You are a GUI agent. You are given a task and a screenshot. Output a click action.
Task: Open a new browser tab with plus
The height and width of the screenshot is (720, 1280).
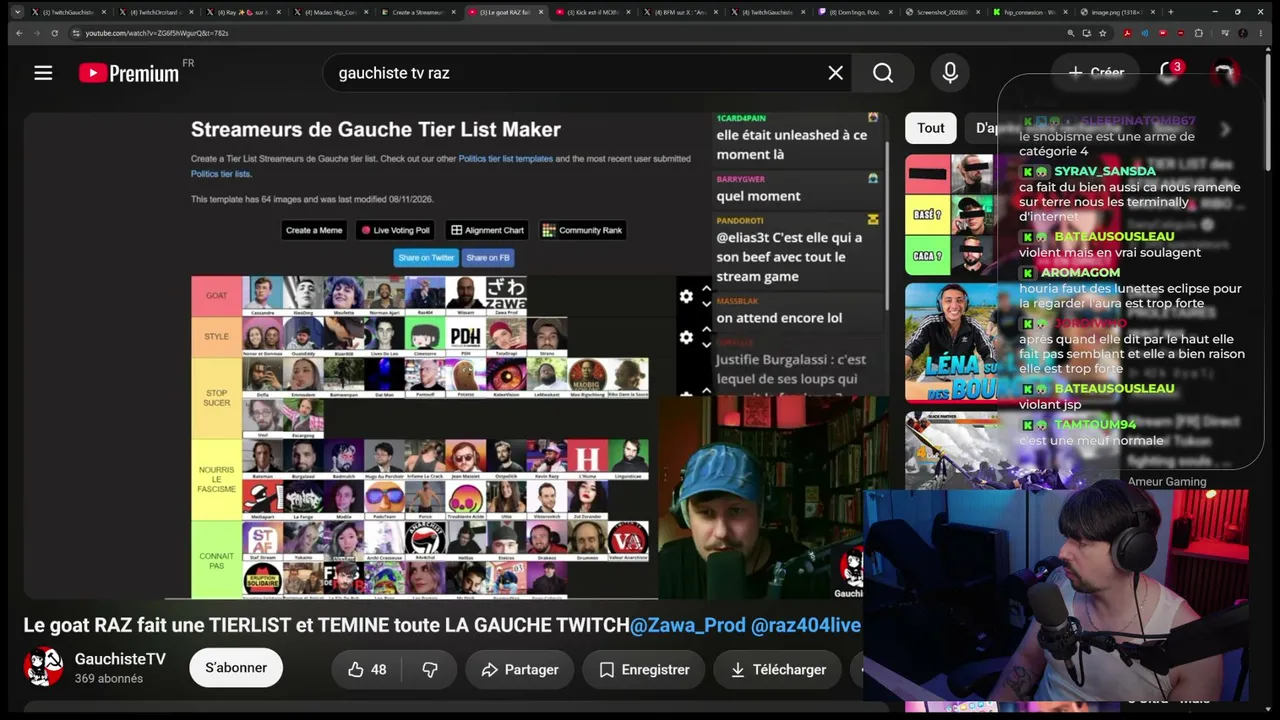pyautogui.click(x=1171, y=12)
